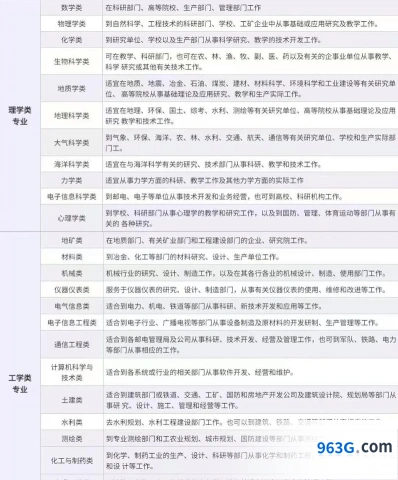Image resolution: width=398 pixels, height=480 pixels.
Task: Click the 生物科学类 major cell
Action: click(x=72, y=61)
